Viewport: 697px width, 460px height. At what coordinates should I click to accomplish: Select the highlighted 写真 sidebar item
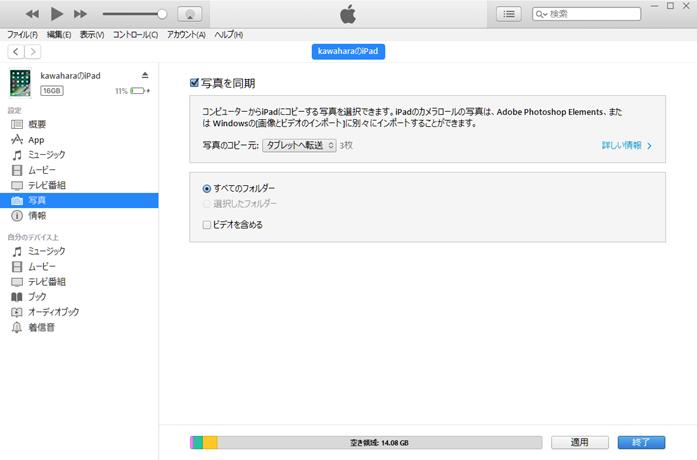tap(79, 200)
